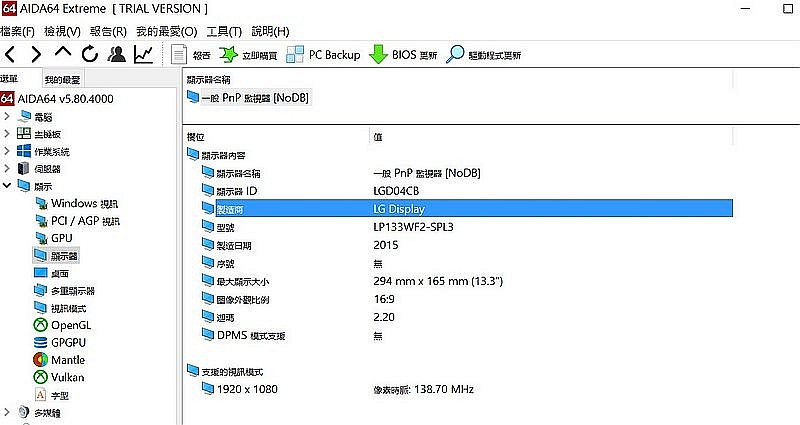800x425 pixels.
Task: Select the 顯示器 ID row LGD04CB
Action: click(466, 191)
